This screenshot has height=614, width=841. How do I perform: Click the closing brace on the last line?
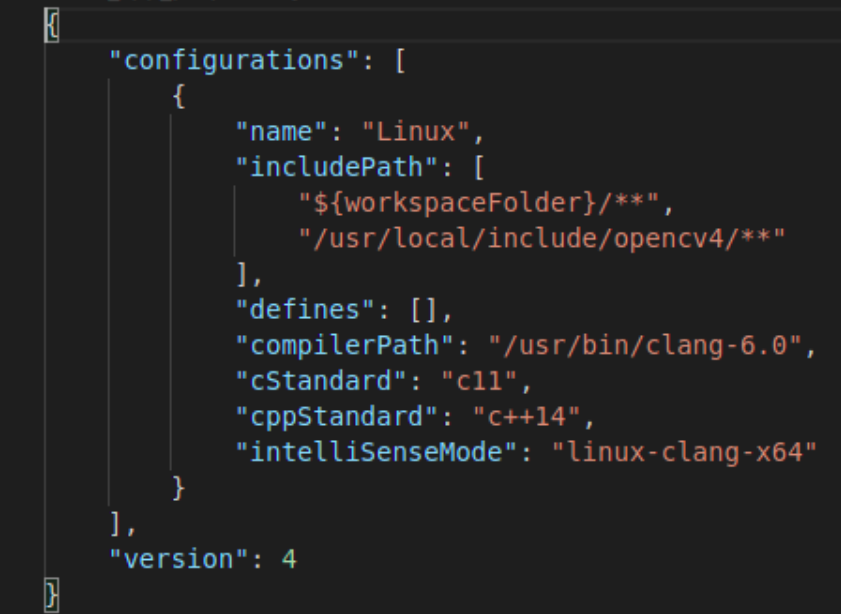point(51,594)
